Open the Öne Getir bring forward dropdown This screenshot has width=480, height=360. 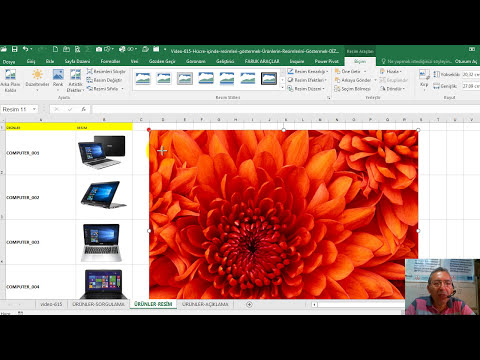(365, 71)
